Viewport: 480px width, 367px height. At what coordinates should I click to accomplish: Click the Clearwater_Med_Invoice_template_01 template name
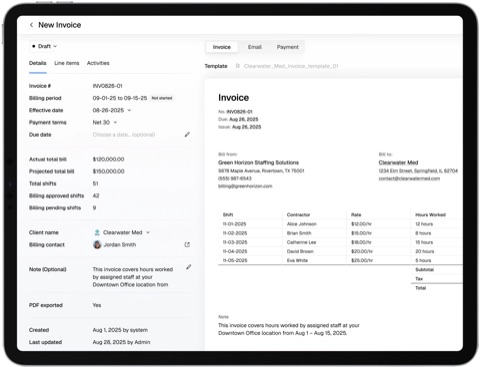[x=291, y=66]
